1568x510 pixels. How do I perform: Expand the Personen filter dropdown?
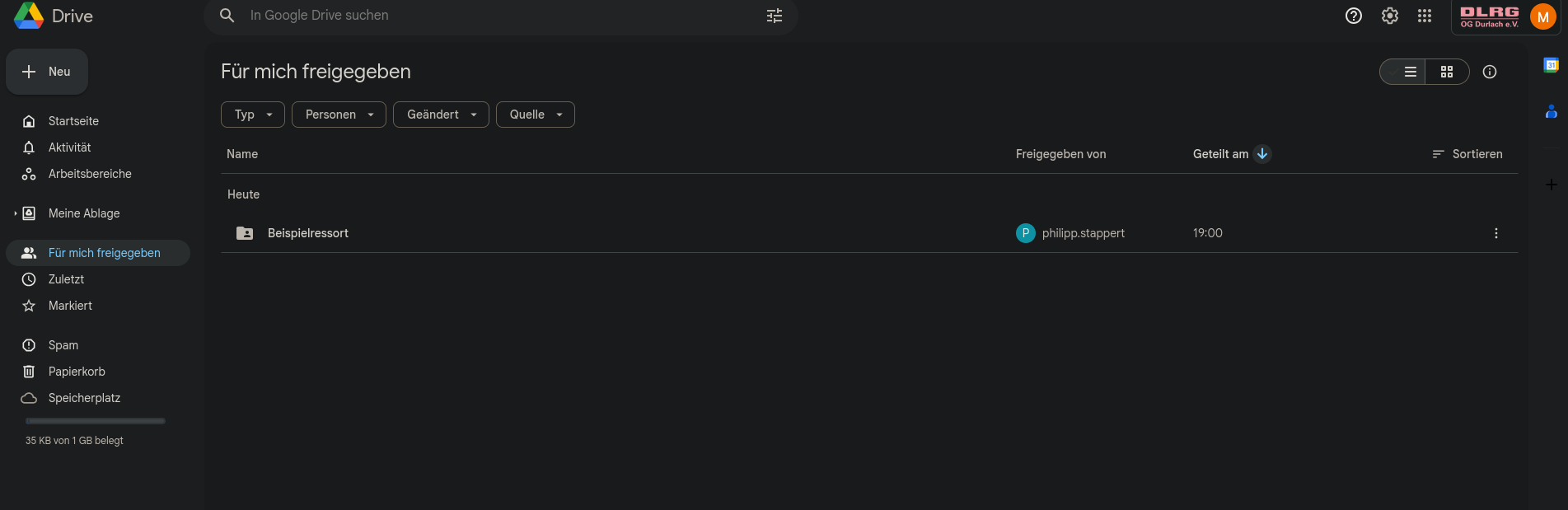coord(339,115)
